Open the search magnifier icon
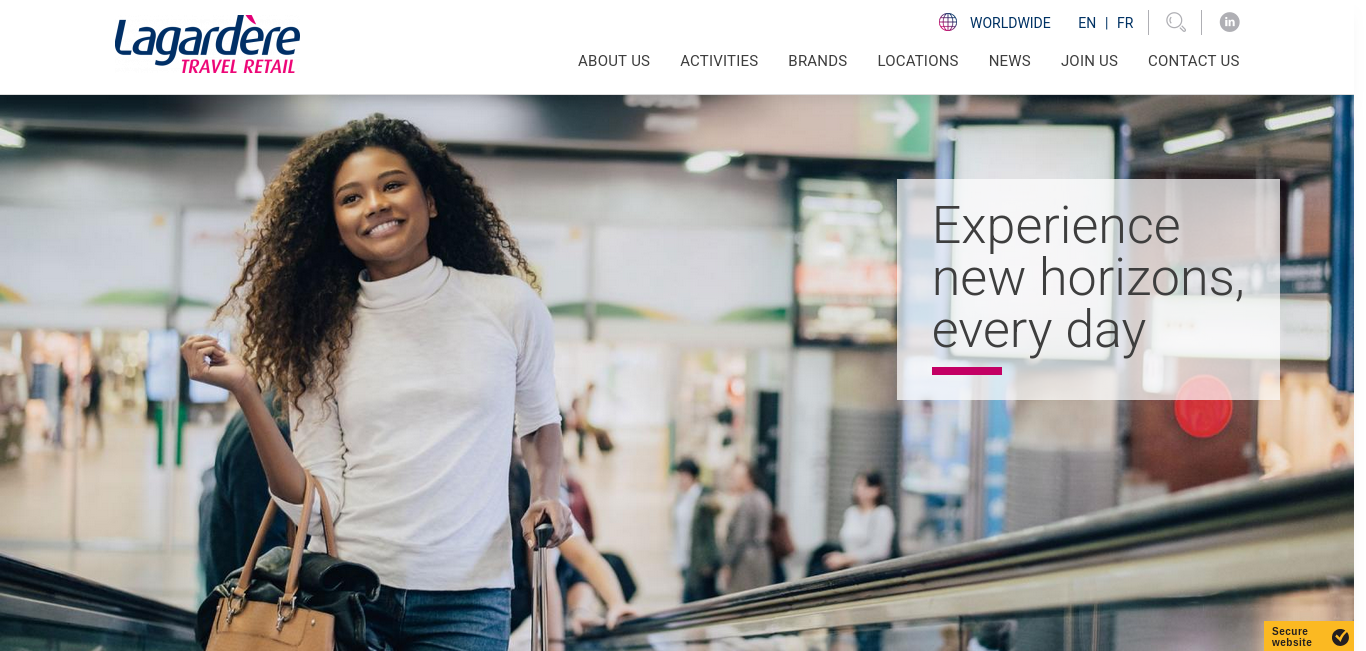Image resolution: width=1366 pixels, height=651 pixels. (1176, 22)
